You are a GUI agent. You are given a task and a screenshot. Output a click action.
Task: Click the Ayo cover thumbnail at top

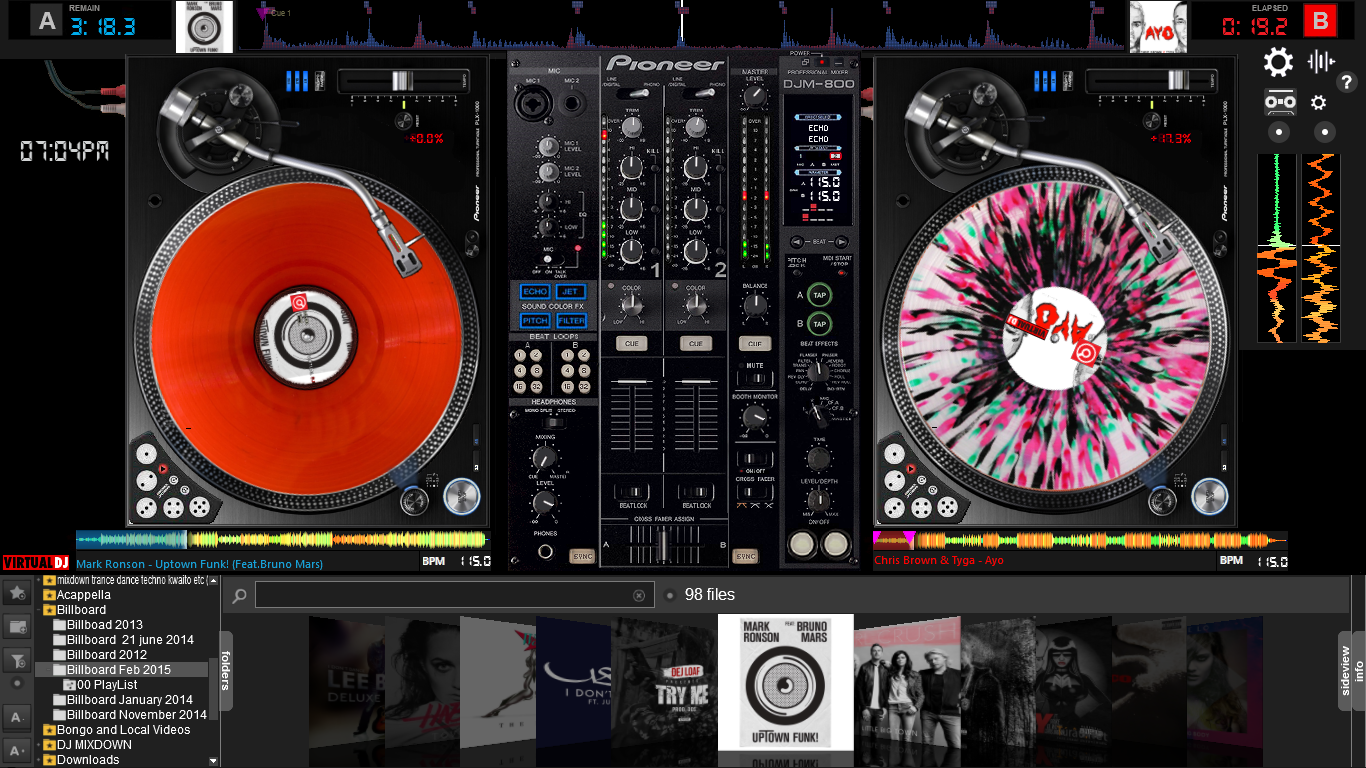coord(1157,27)
